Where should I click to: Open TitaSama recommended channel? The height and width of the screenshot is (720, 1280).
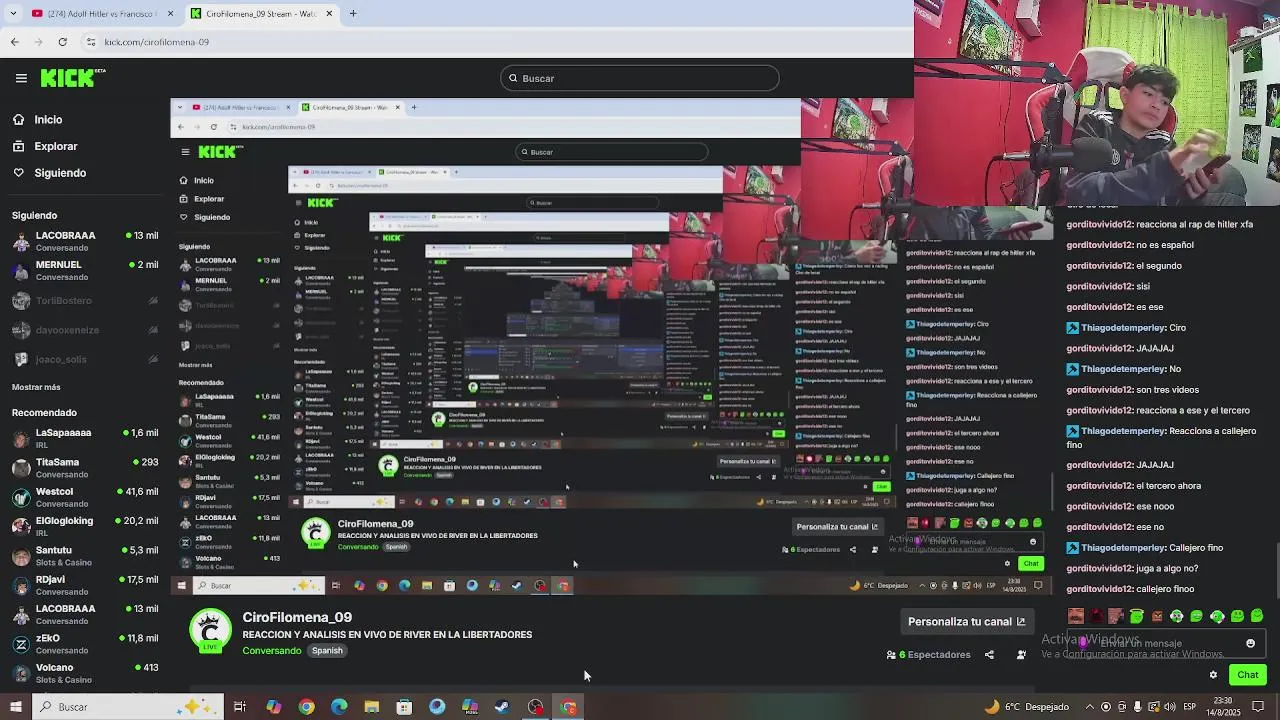(85, 467)
